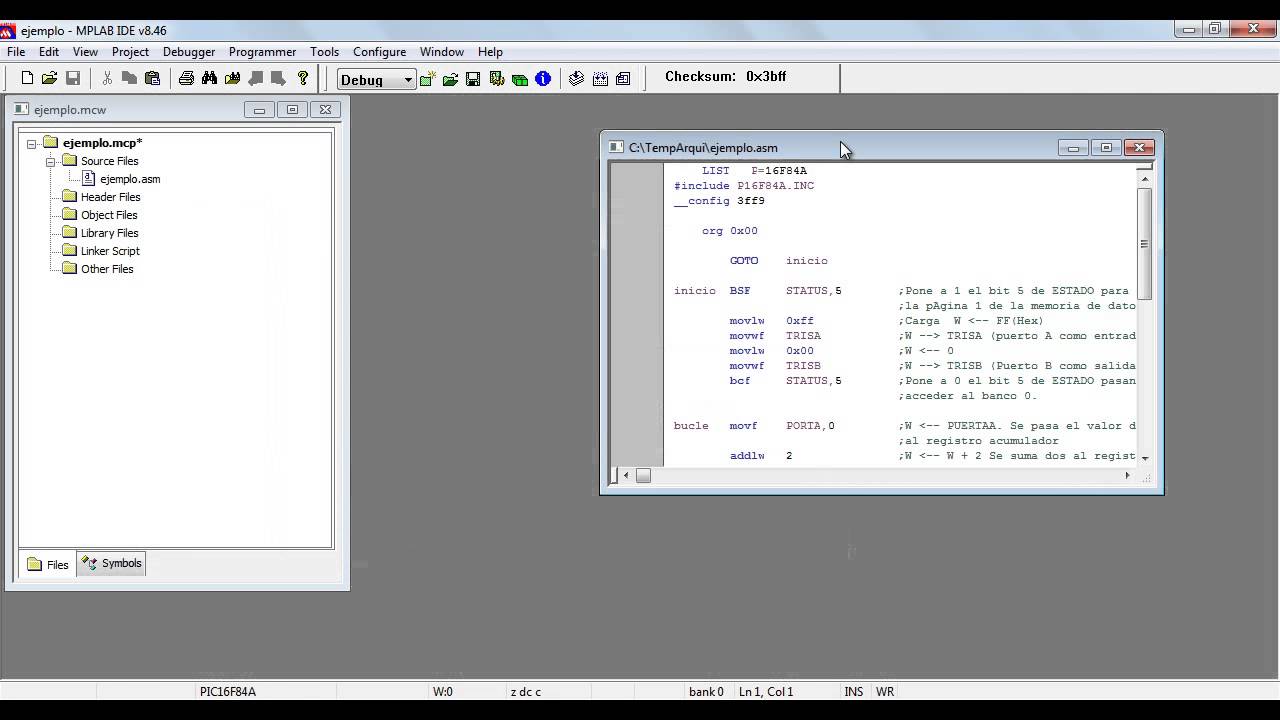Click the editor horizontal scroll left arrow

coord(626,475)
